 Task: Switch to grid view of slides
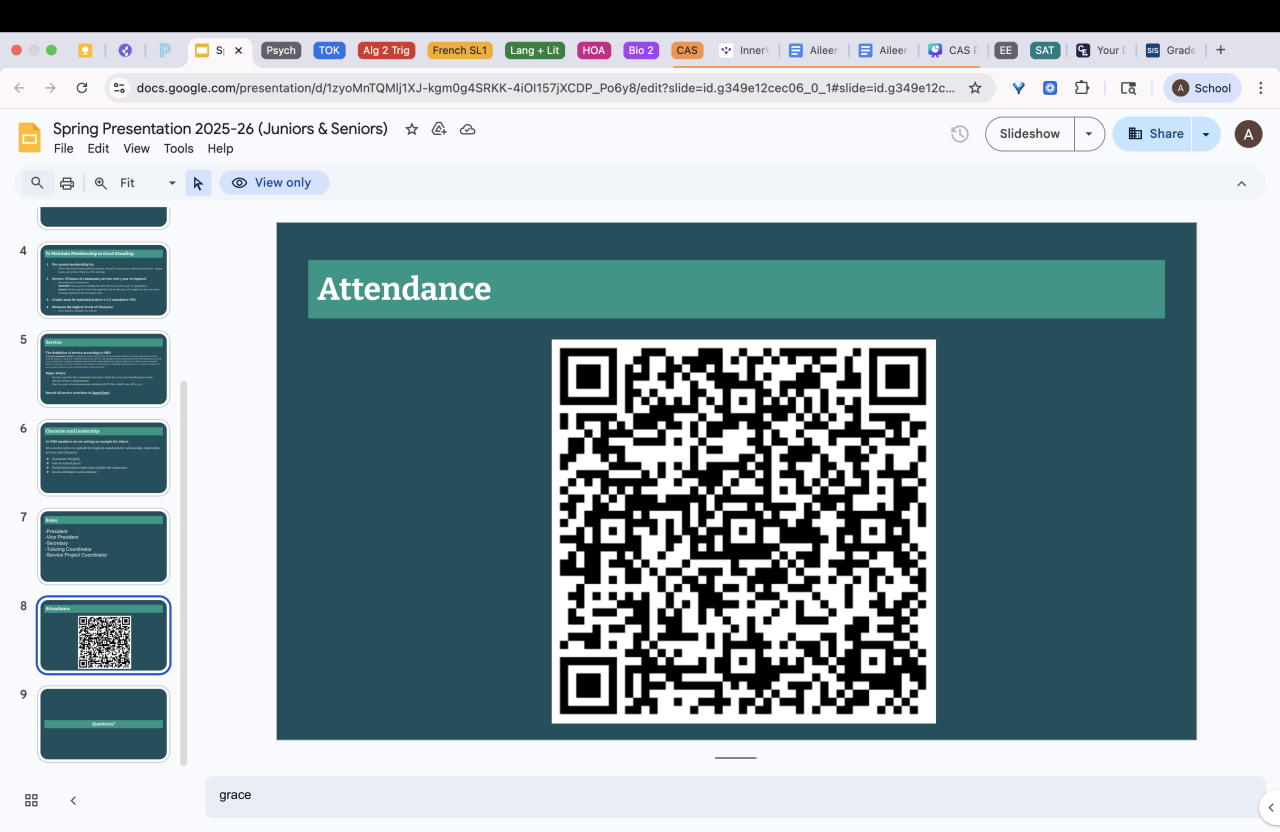(31, 800)
